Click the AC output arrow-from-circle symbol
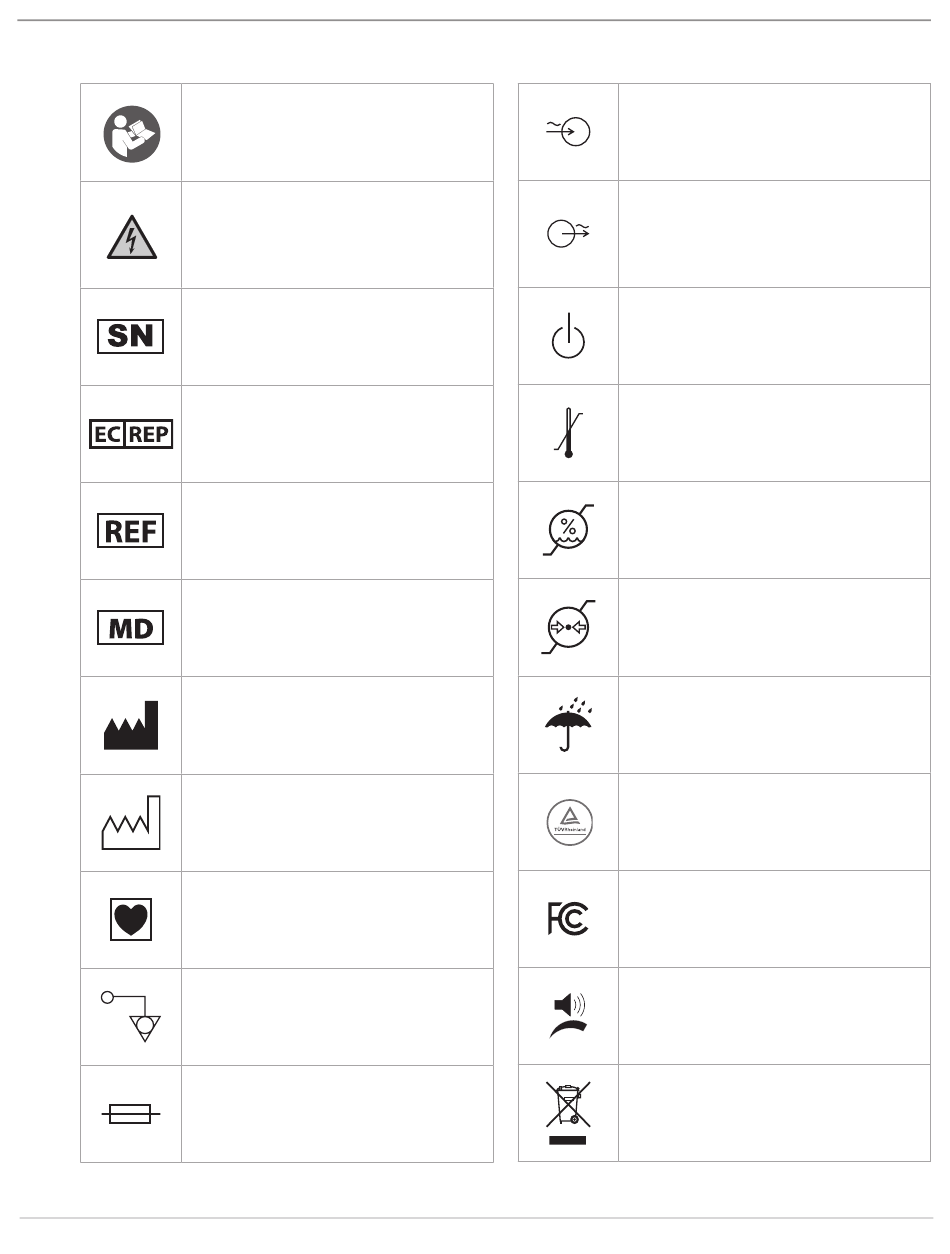 tap(567, 234)
